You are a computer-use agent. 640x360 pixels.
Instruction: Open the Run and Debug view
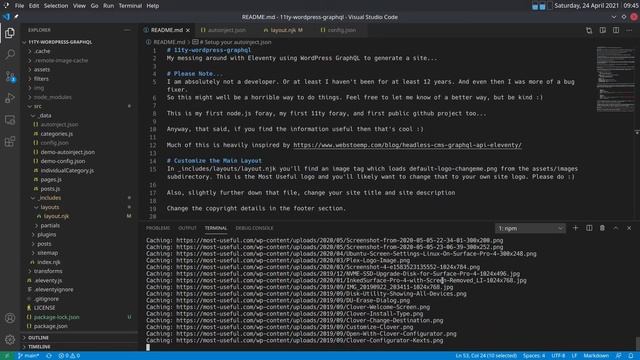[10, 98]
